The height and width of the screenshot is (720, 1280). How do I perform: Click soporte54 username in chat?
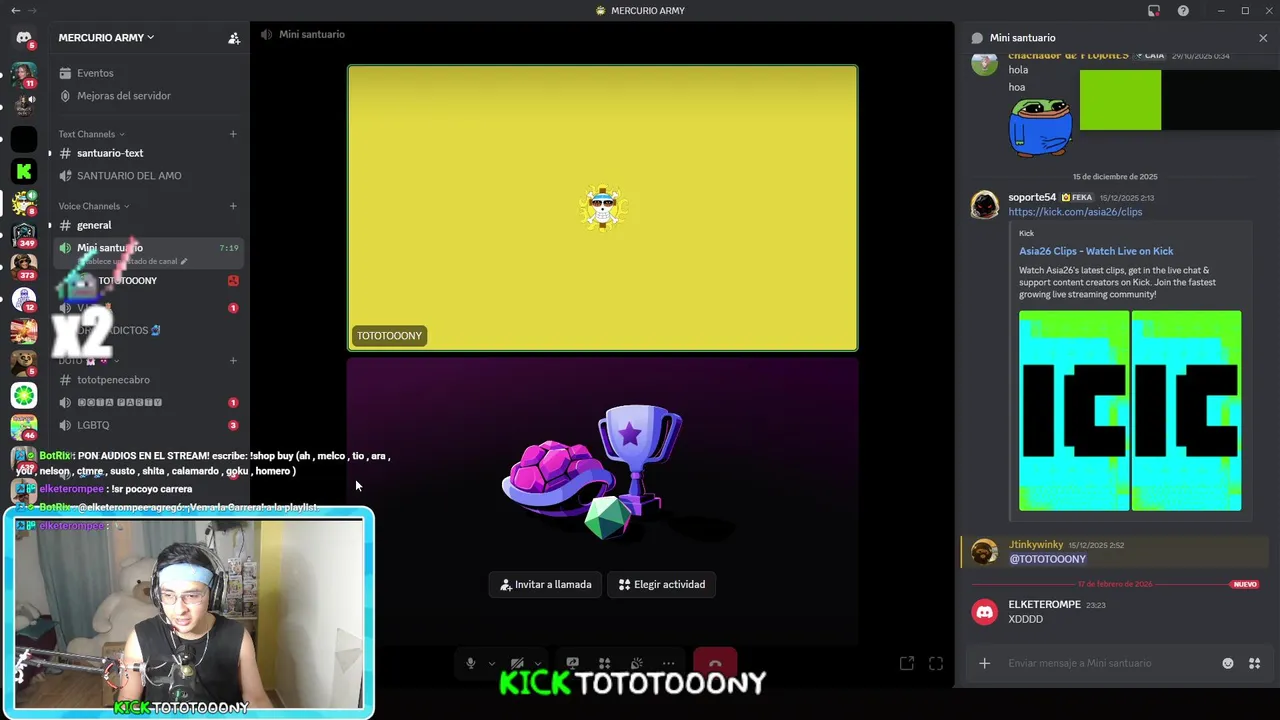pyautogui.click(x=1032, y=198)
